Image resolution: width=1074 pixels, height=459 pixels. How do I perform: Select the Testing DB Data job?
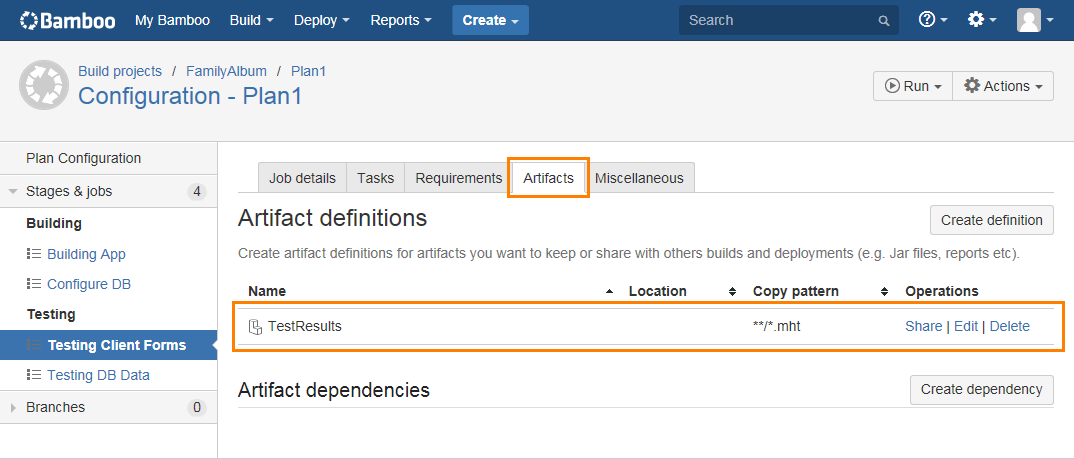coord(98,375)
